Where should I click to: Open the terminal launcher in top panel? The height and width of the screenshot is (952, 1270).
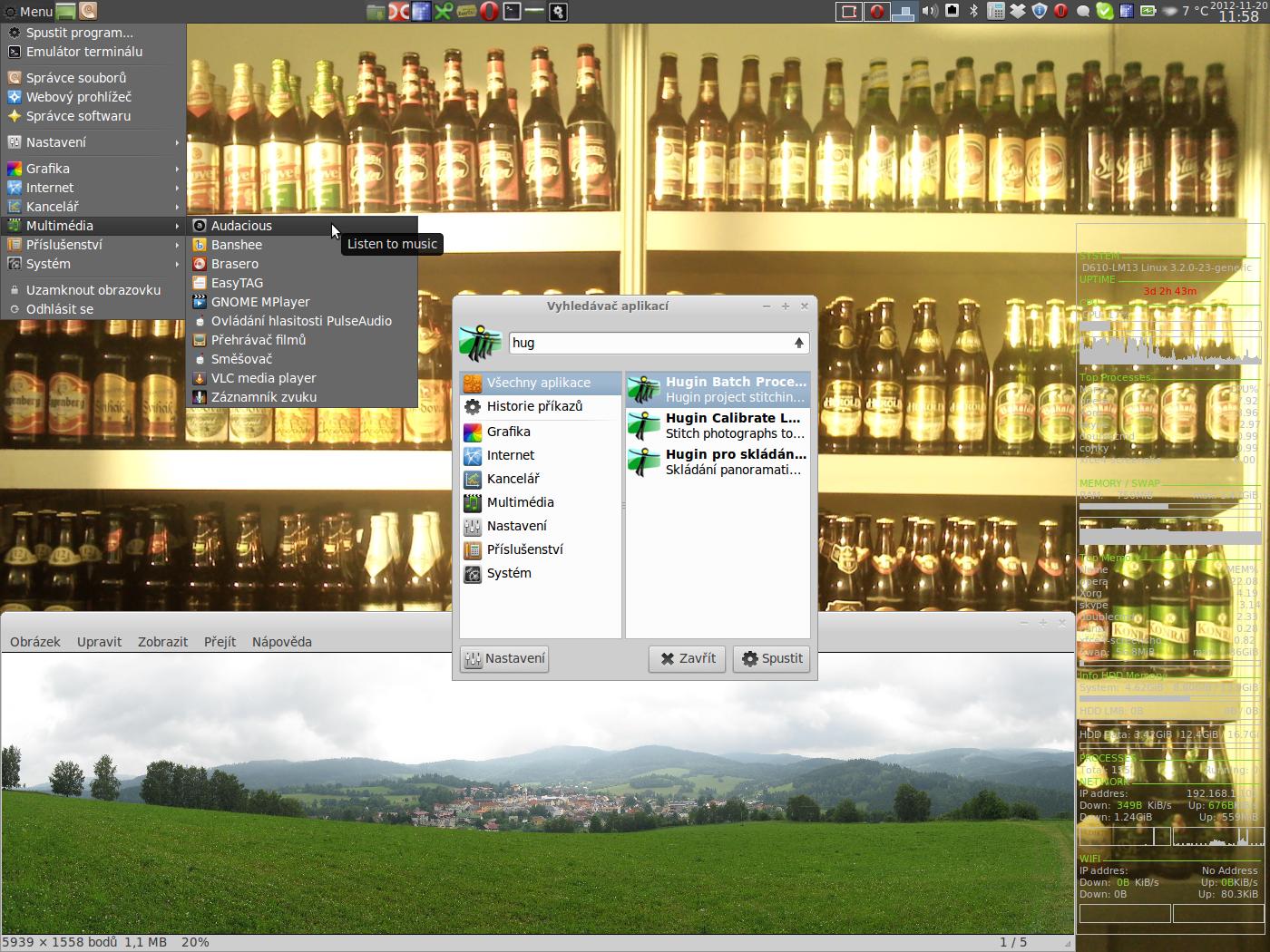[513, 12]
